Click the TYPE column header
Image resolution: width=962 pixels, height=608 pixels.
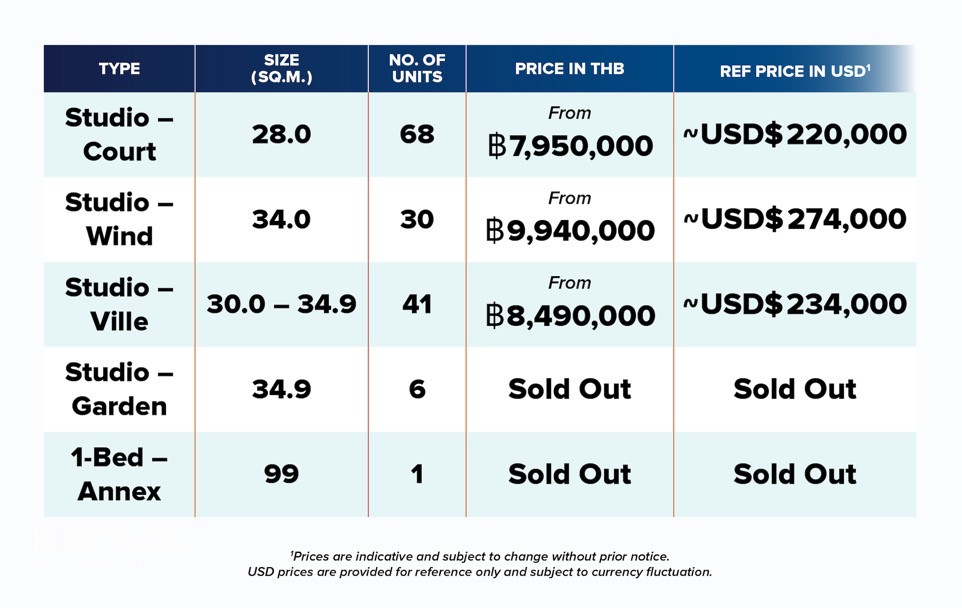point(119,69)
